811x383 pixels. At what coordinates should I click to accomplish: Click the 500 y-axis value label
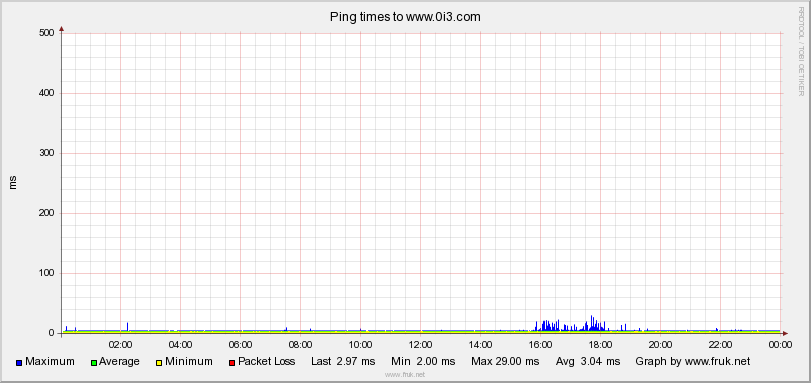47,33
